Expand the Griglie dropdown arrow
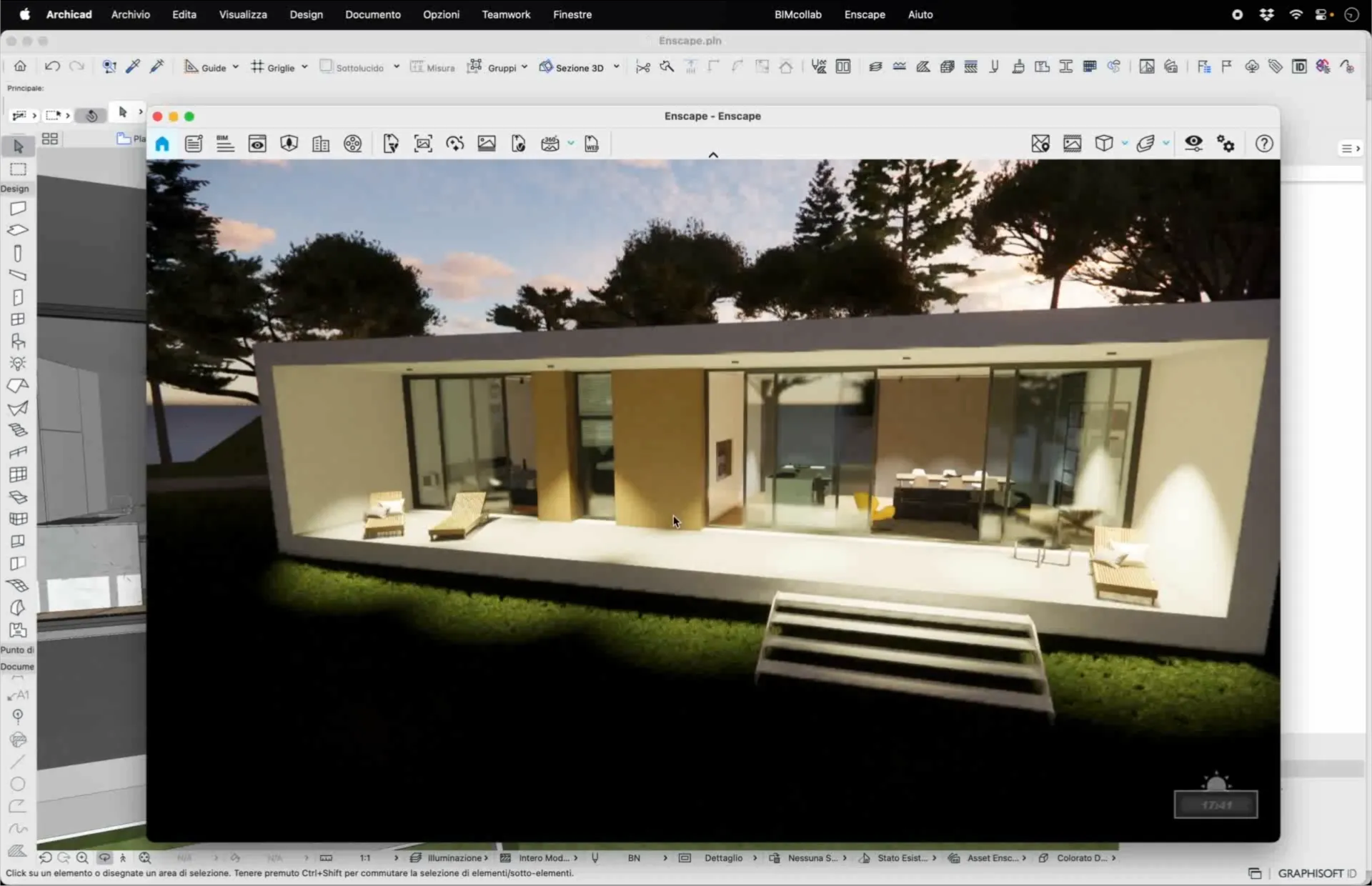 click(x=304, y=67)
